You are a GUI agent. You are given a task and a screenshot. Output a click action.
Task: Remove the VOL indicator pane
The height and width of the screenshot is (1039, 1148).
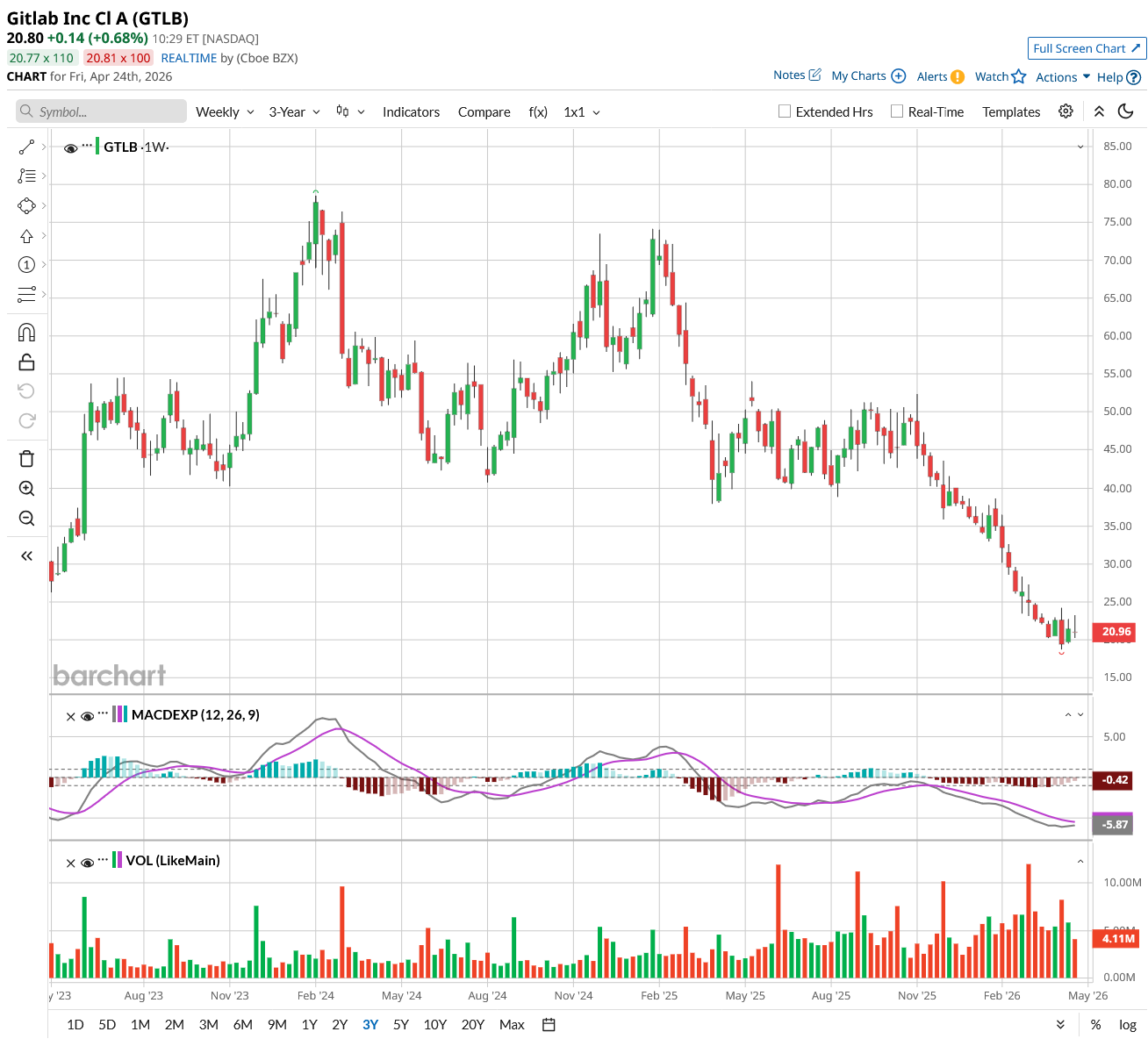(x=71, y=863)
